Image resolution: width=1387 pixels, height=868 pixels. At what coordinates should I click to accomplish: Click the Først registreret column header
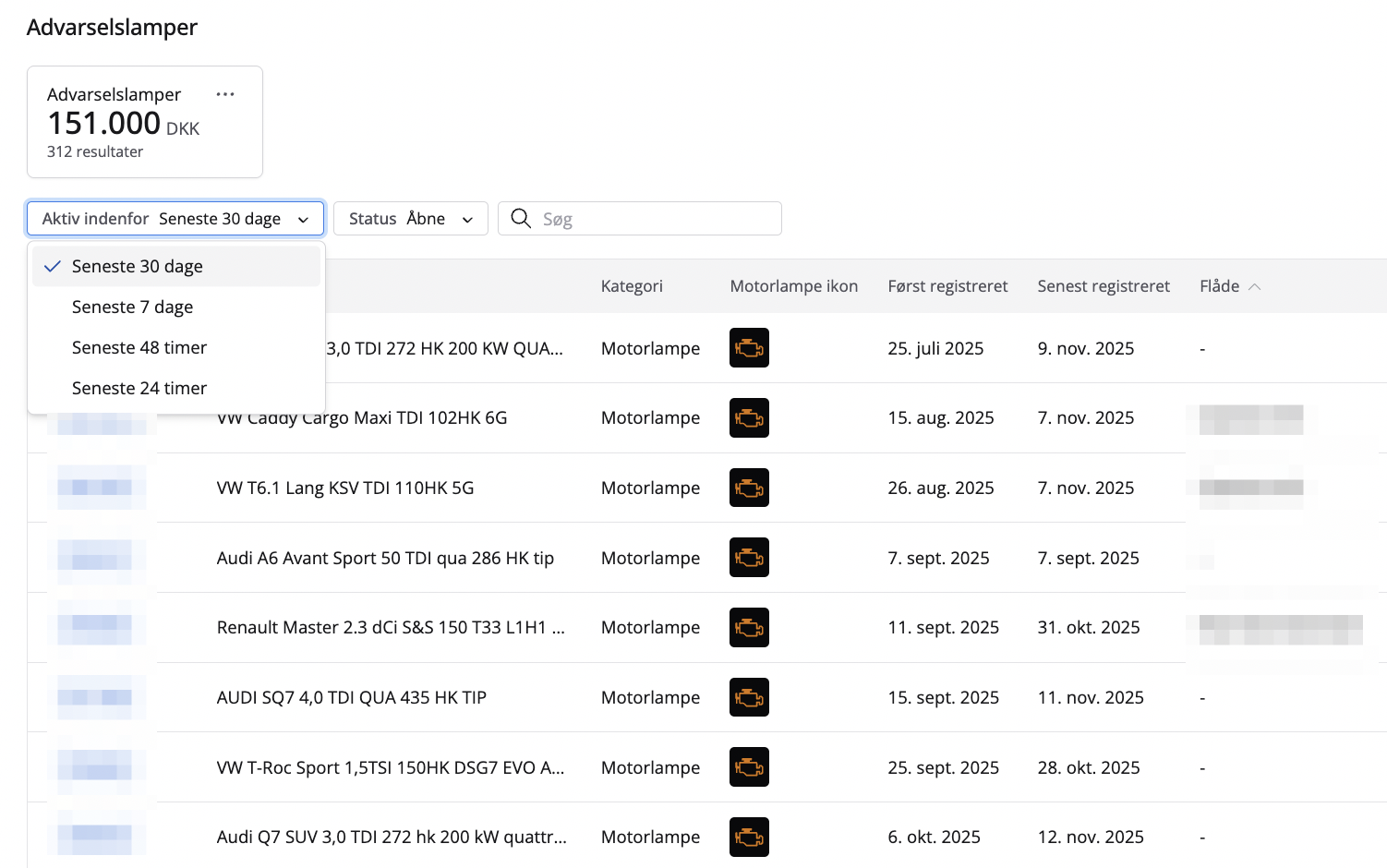pos(947,287)
